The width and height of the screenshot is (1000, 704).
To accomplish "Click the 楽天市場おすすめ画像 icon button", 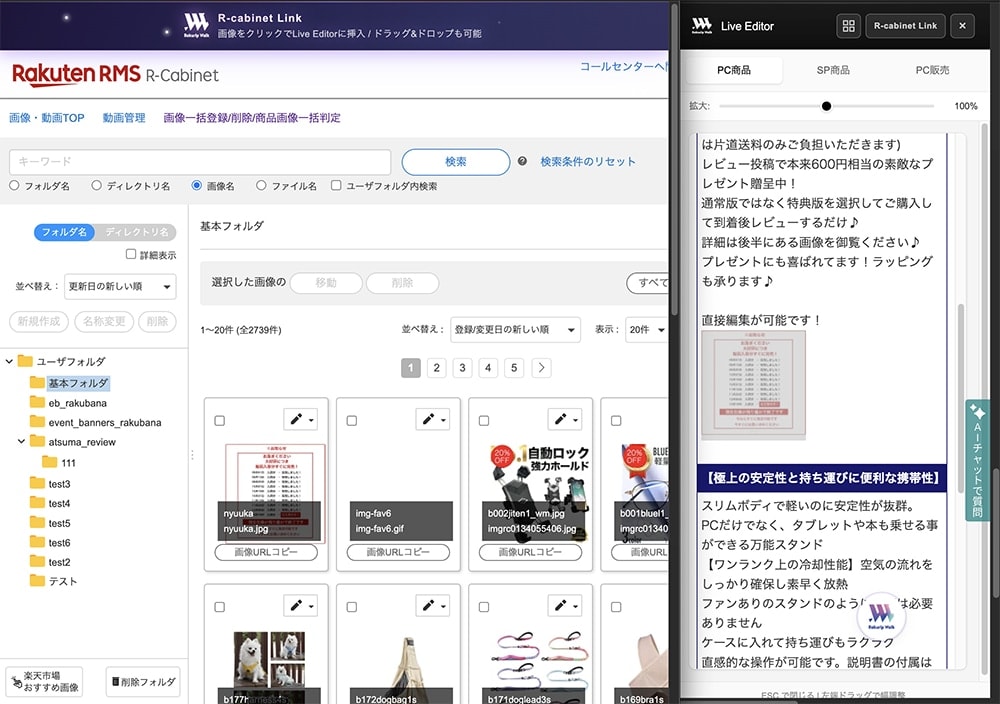I will coord(44,682).
